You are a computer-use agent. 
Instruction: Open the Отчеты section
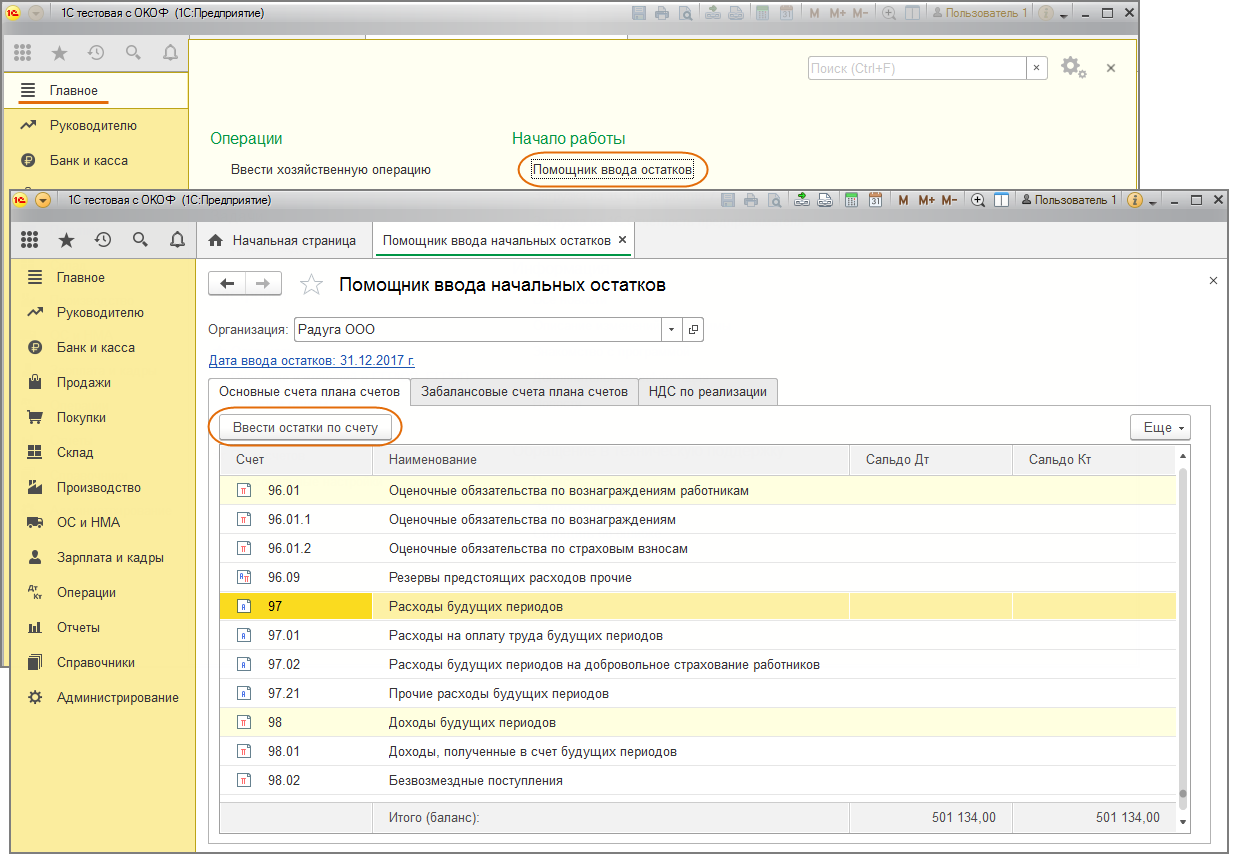pos(77,627)
